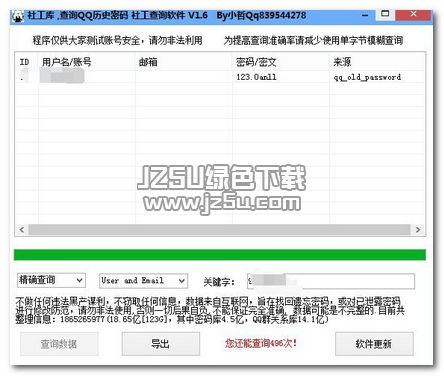Click the red text 您还能查询496次!
Screen dimensions: 444x376
[x=261, y=343]
